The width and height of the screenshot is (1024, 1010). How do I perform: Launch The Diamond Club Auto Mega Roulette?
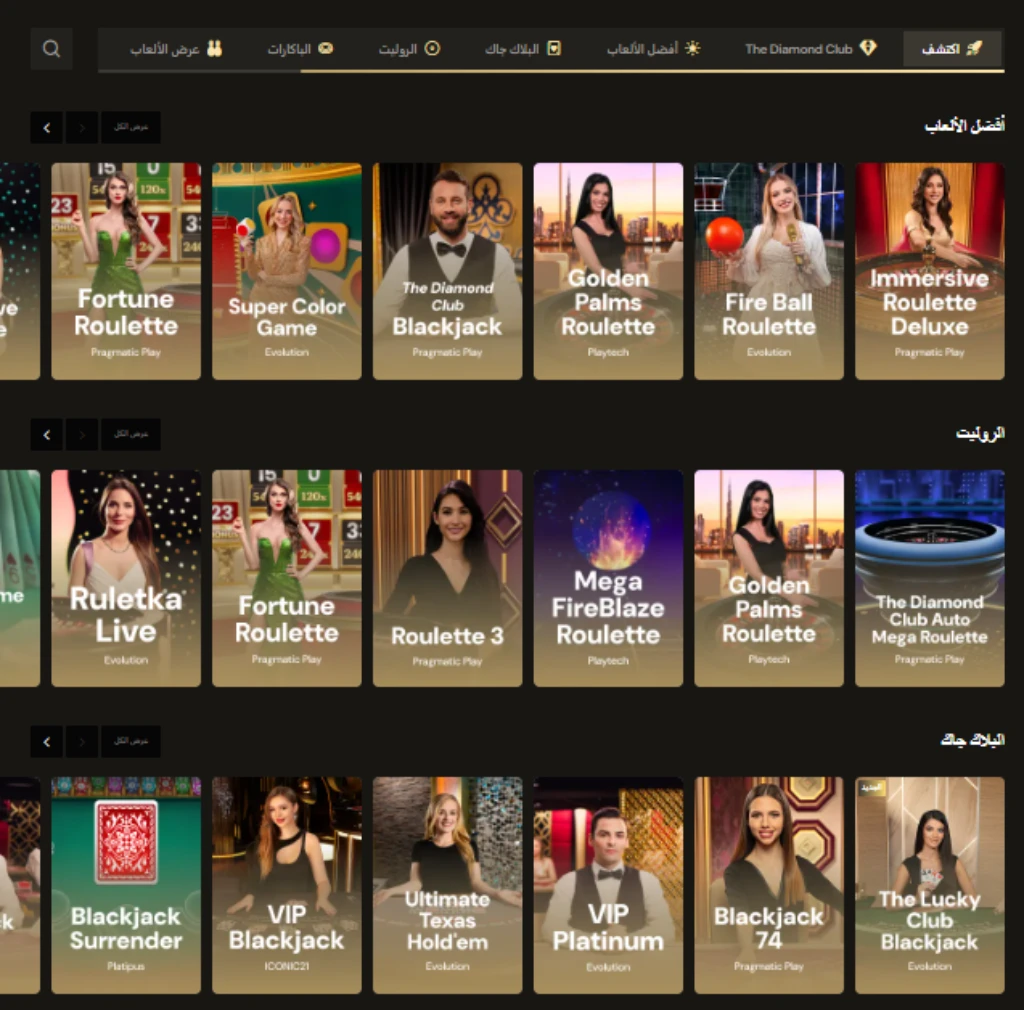(x=929, y=578)
